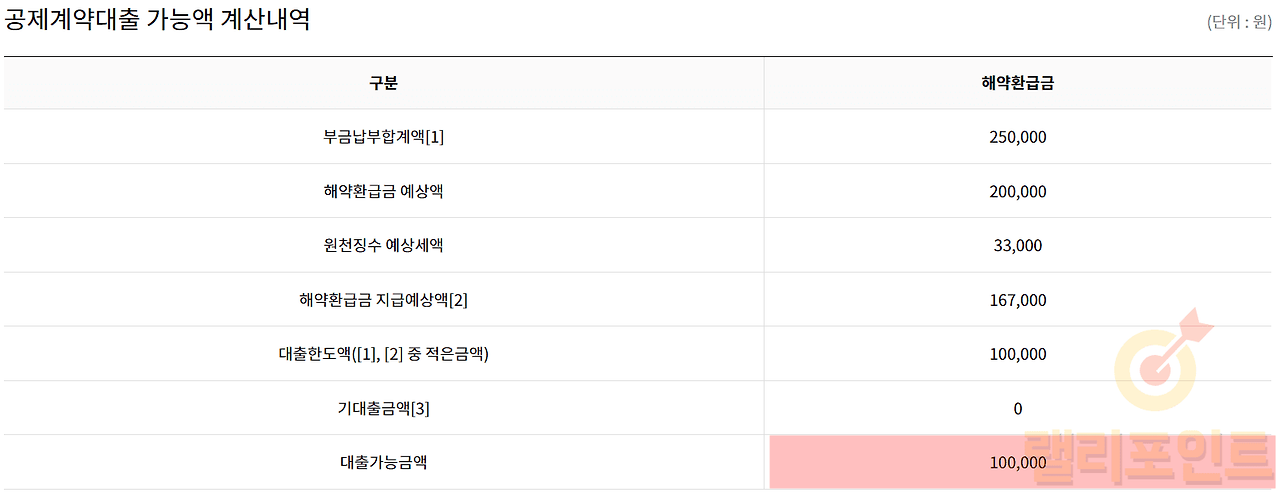
Task: Click the 대출한도액 row label
Action: (384, 354)
